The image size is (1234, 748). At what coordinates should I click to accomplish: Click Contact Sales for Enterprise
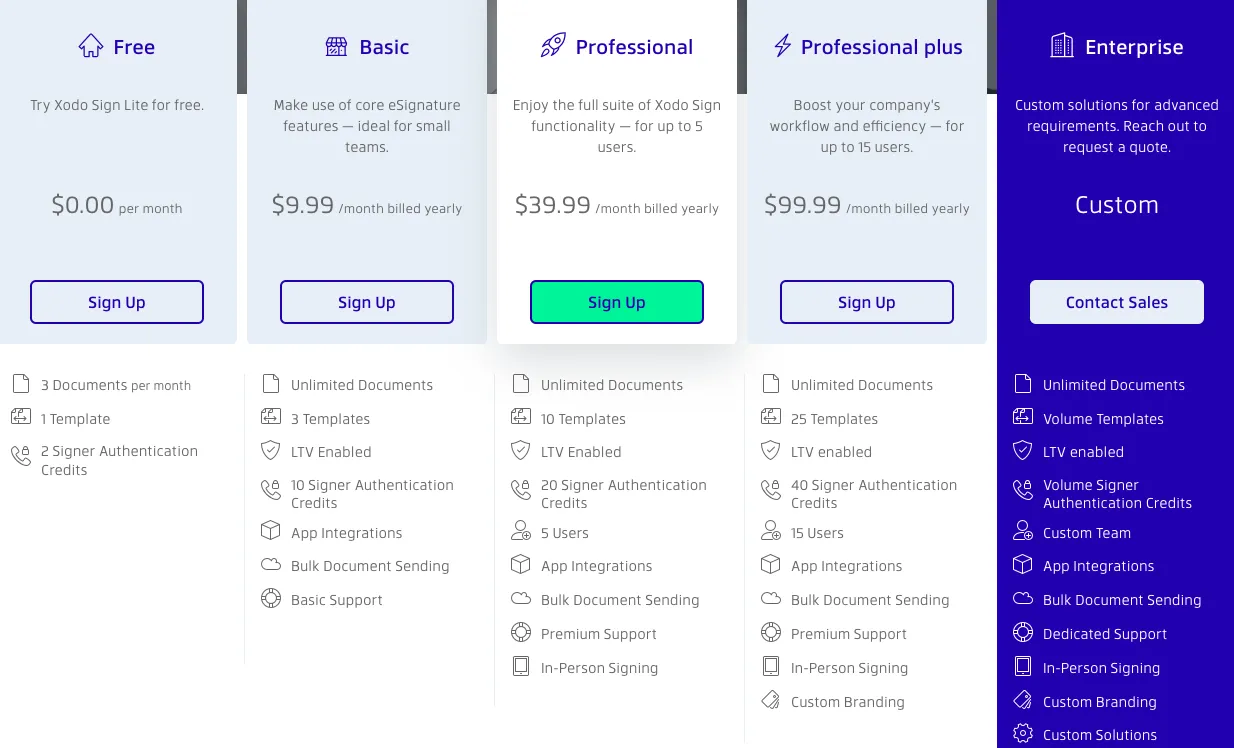[1116, 302]
